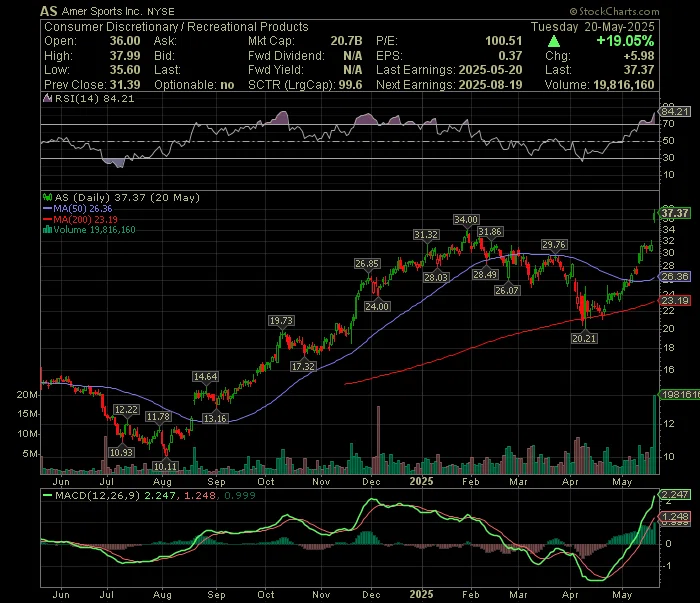Image resolution: width=700 pixels, height=603 pixels.
Task: Click the AS (Daily) 37.37 legend text
Action: (x=127, y=197)
